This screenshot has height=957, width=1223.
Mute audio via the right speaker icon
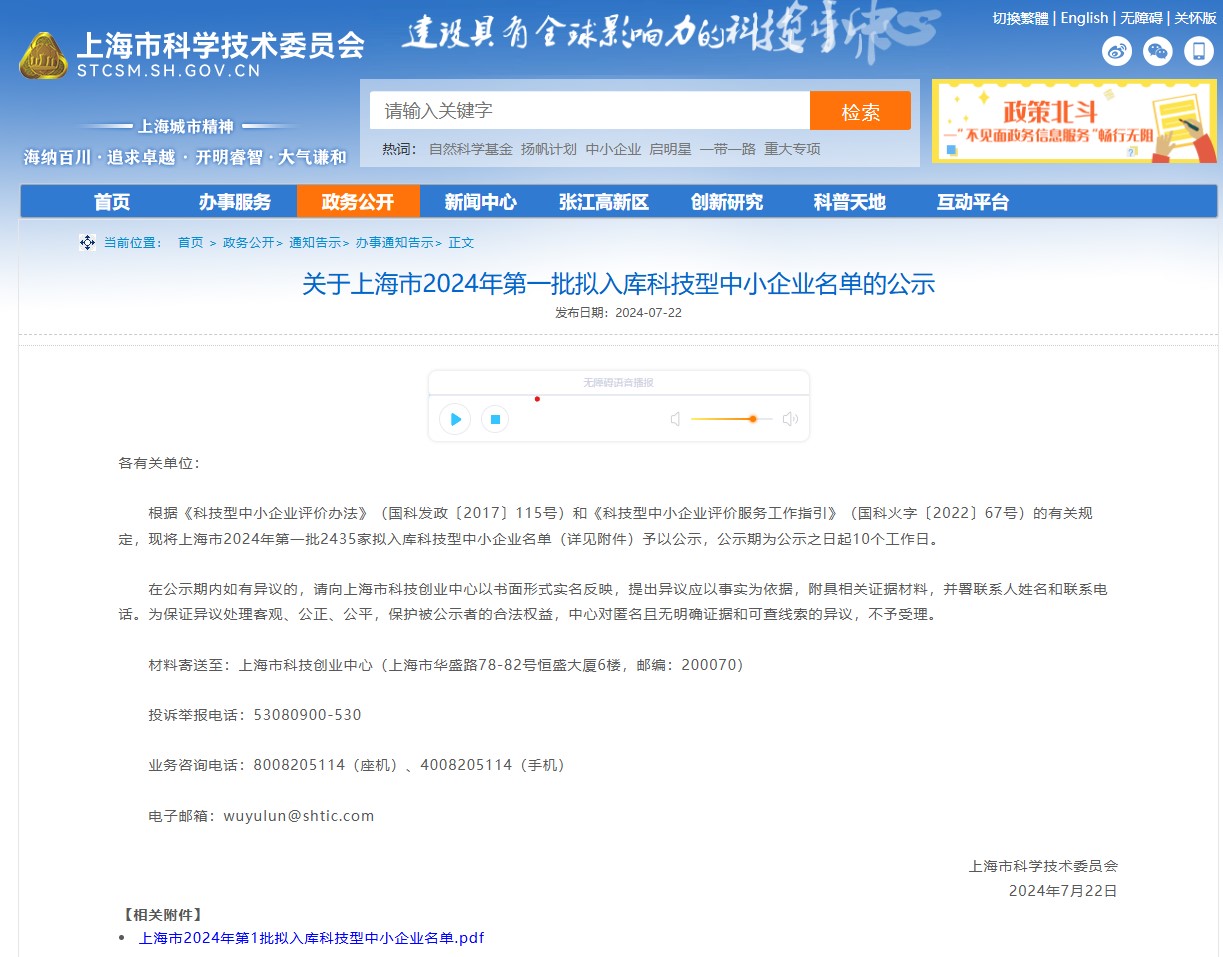pyautogui.click(x=790, y=419)
